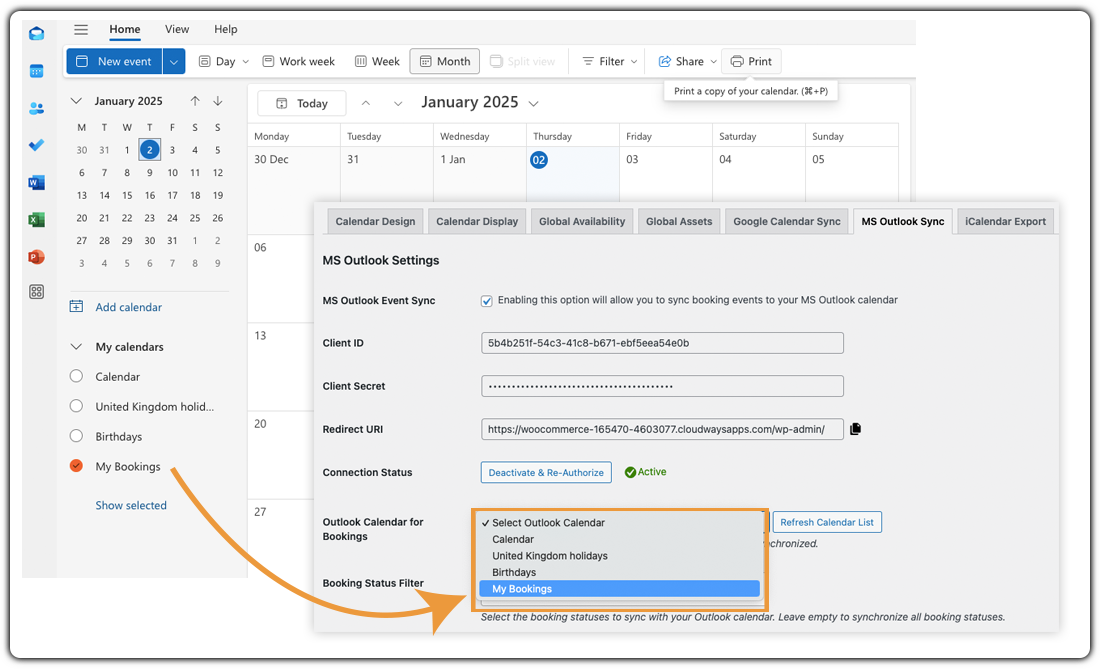Switch to Global Availability tab
This screenshot has width=1100, height=669.
click(x=582, y=222)
